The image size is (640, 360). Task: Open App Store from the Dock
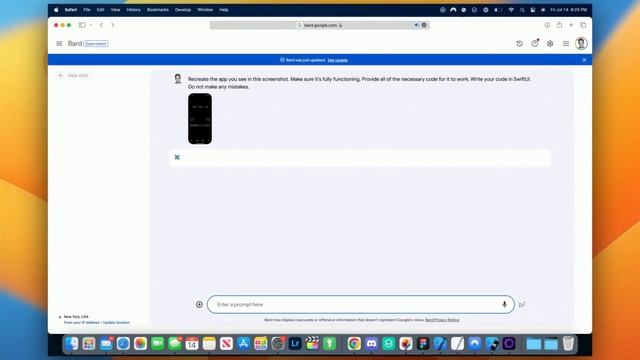point(243,344)
